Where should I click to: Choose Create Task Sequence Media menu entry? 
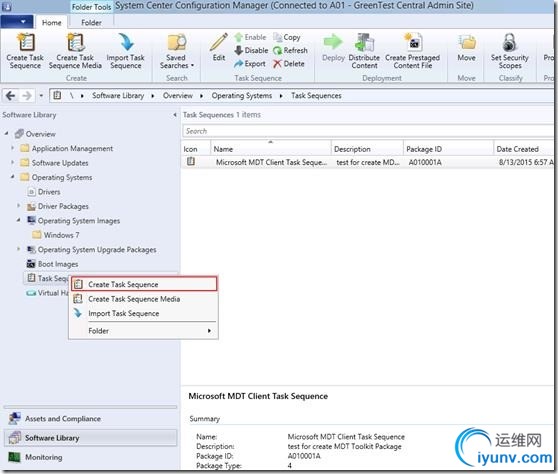[x=144, y=299]
